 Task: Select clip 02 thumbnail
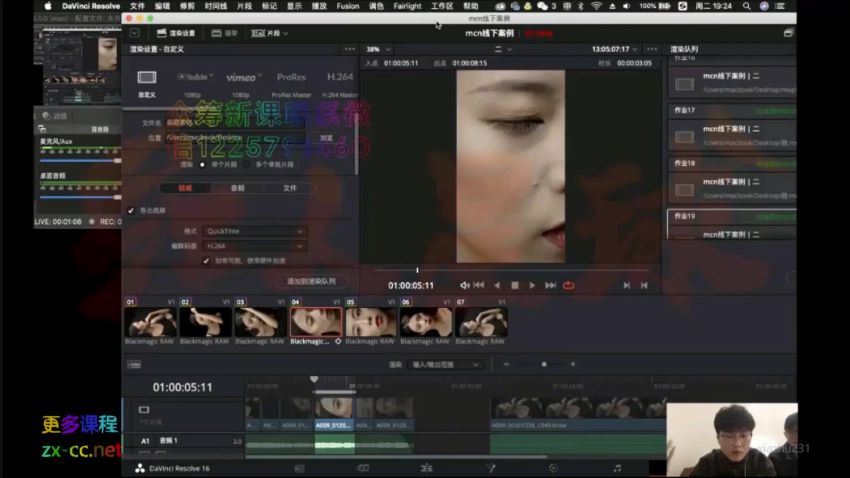[205, 322]
